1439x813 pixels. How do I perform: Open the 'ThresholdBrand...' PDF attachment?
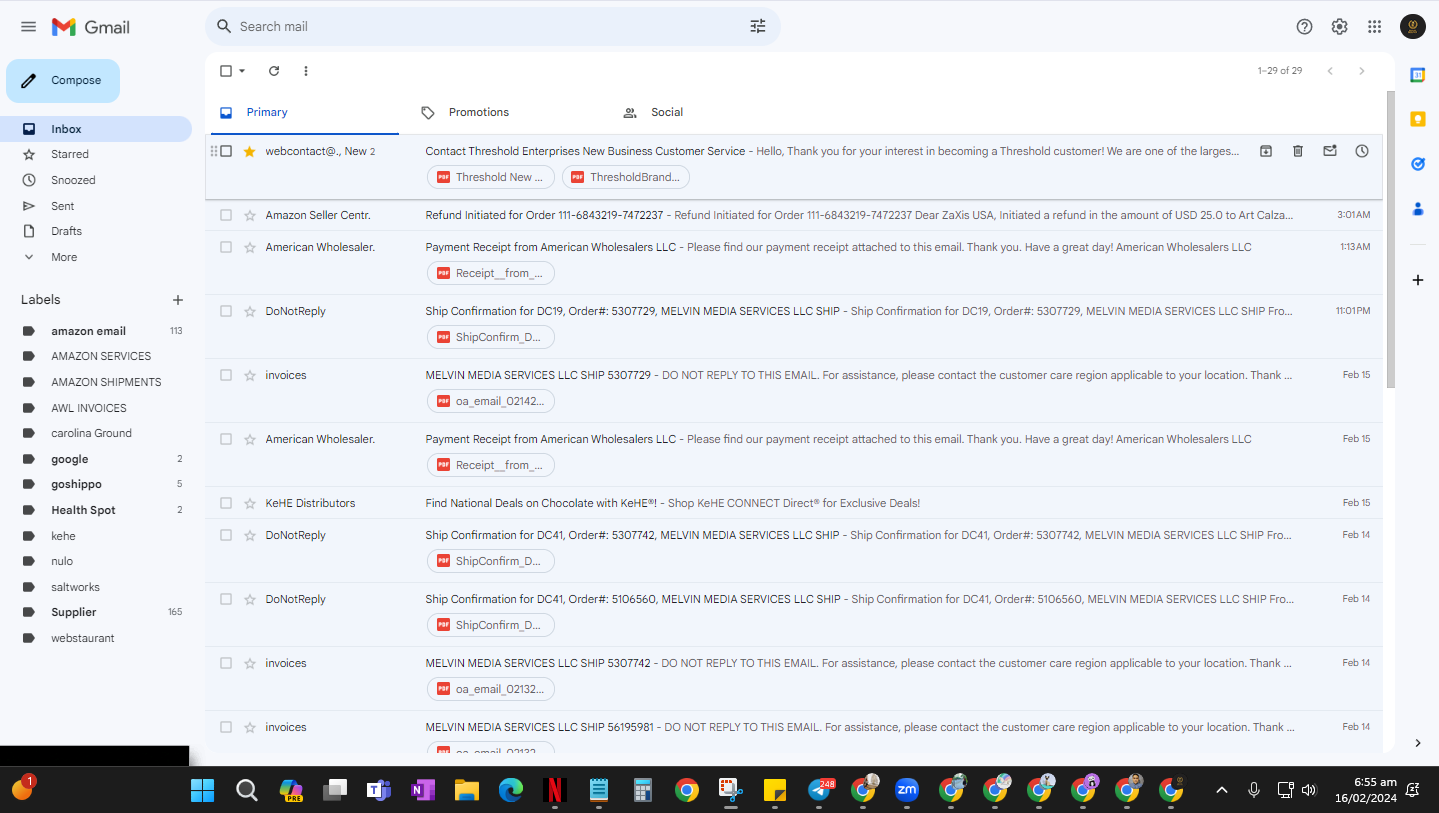tap(626, 177)
